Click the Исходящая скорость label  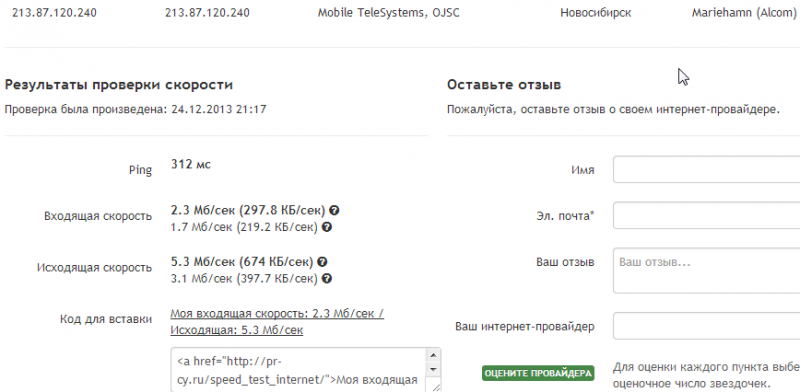(94, 267)
